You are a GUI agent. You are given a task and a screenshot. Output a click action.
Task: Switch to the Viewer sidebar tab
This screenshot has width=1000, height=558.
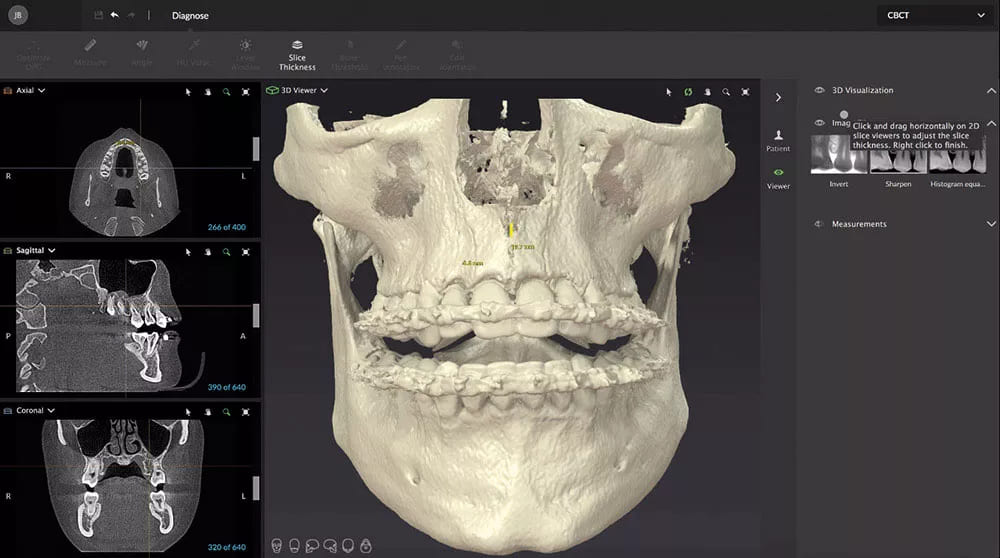point(778,178)
